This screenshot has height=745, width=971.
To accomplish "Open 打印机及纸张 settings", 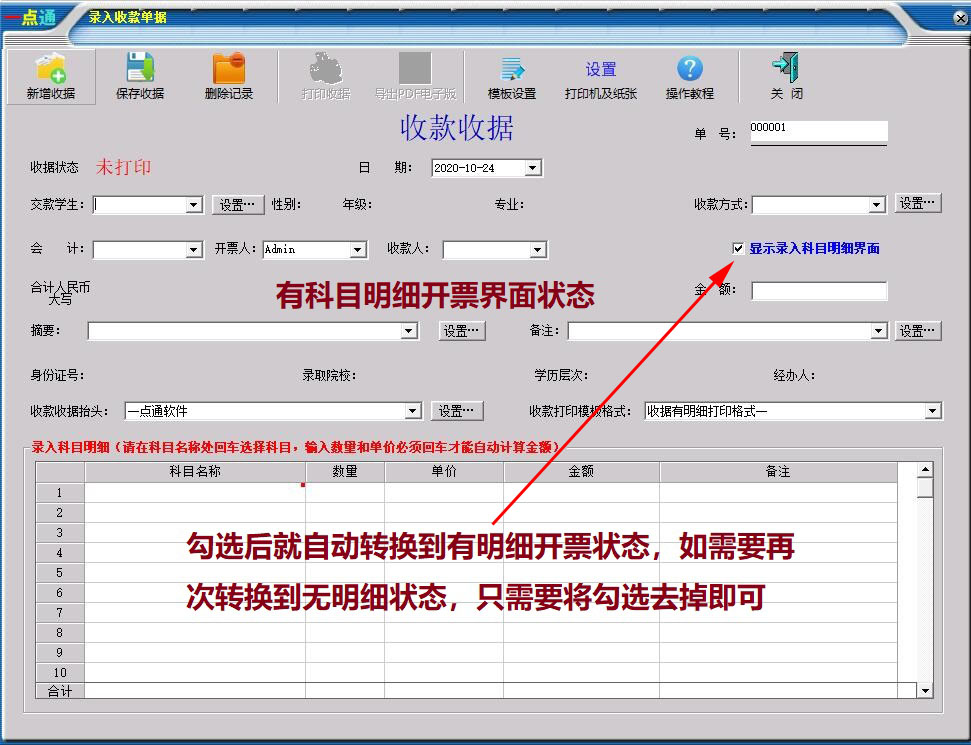I will [601, 79].
